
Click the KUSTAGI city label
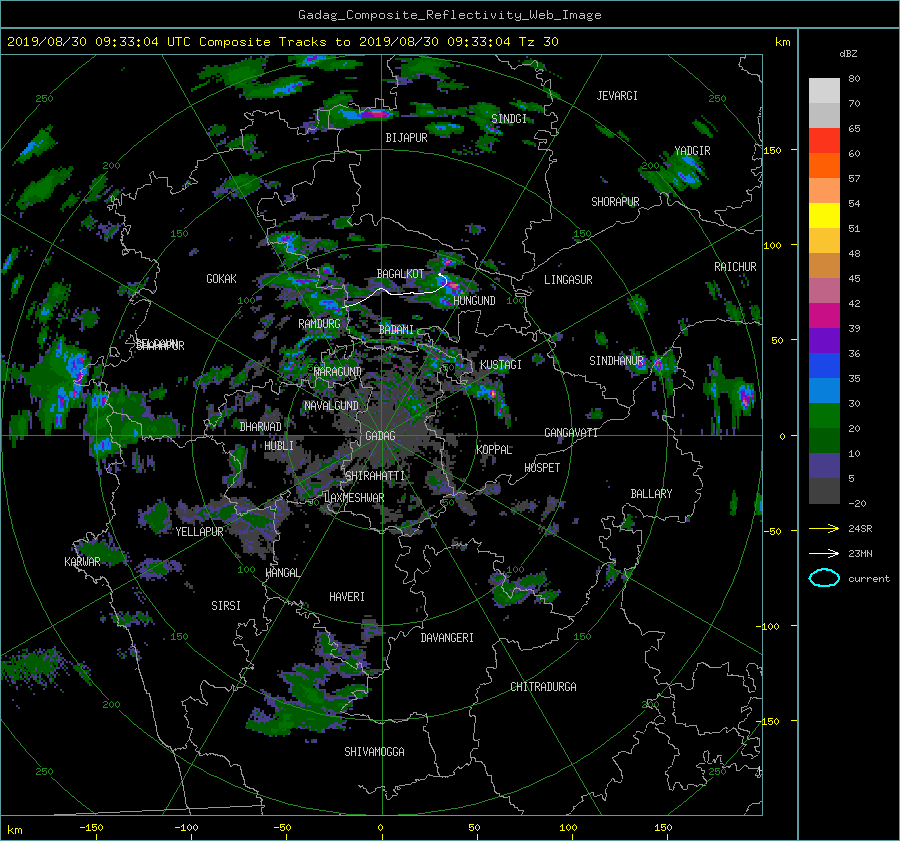(x=501, y=365)
